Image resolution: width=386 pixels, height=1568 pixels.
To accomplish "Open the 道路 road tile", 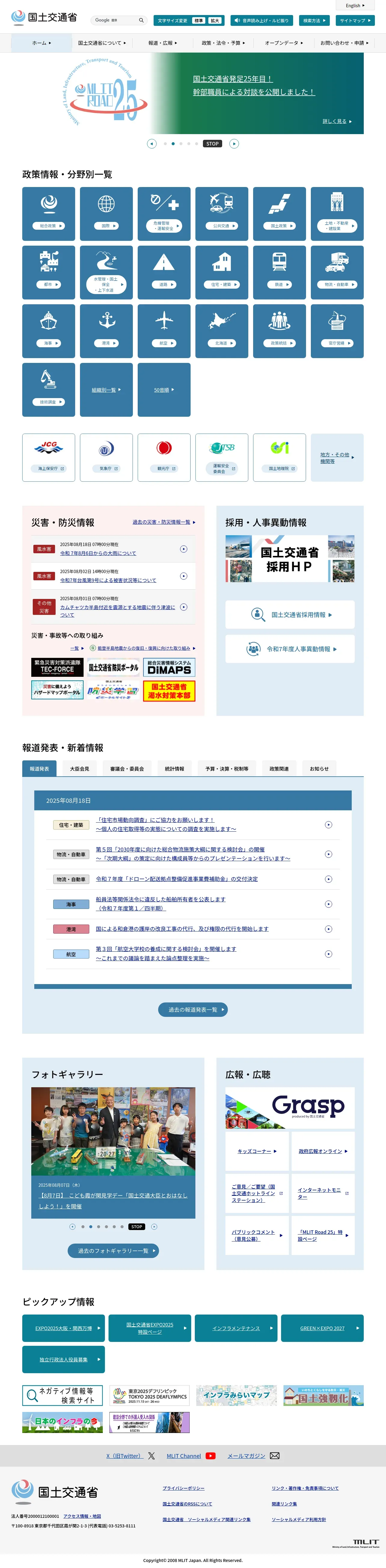I will pos(164,272).
